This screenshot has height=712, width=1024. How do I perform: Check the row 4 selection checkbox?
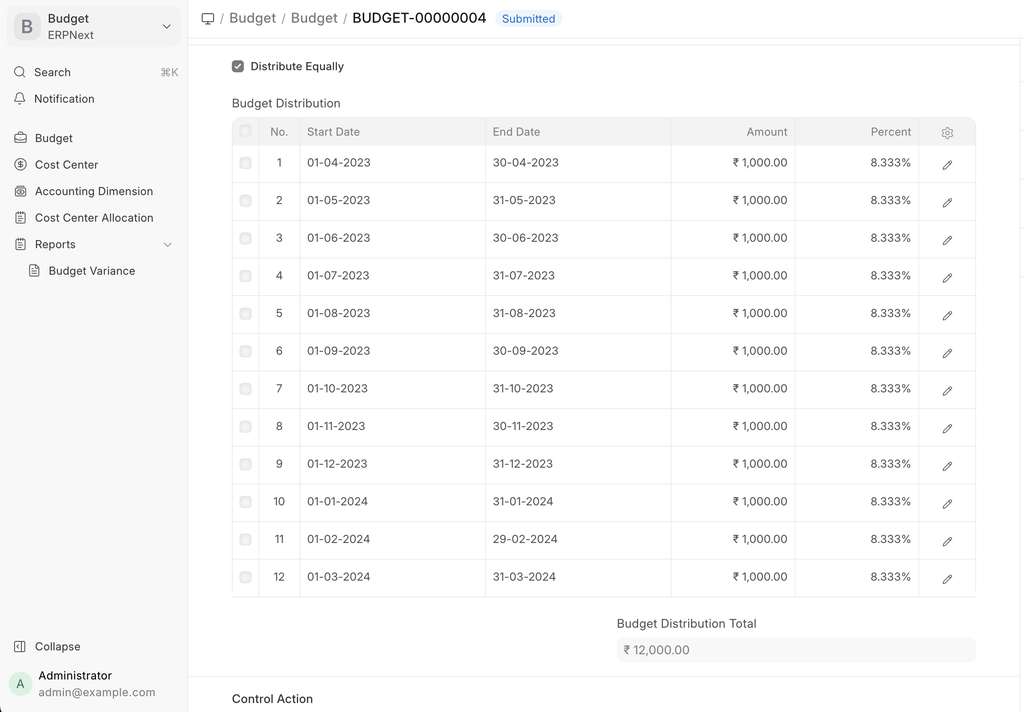[246, 276]
